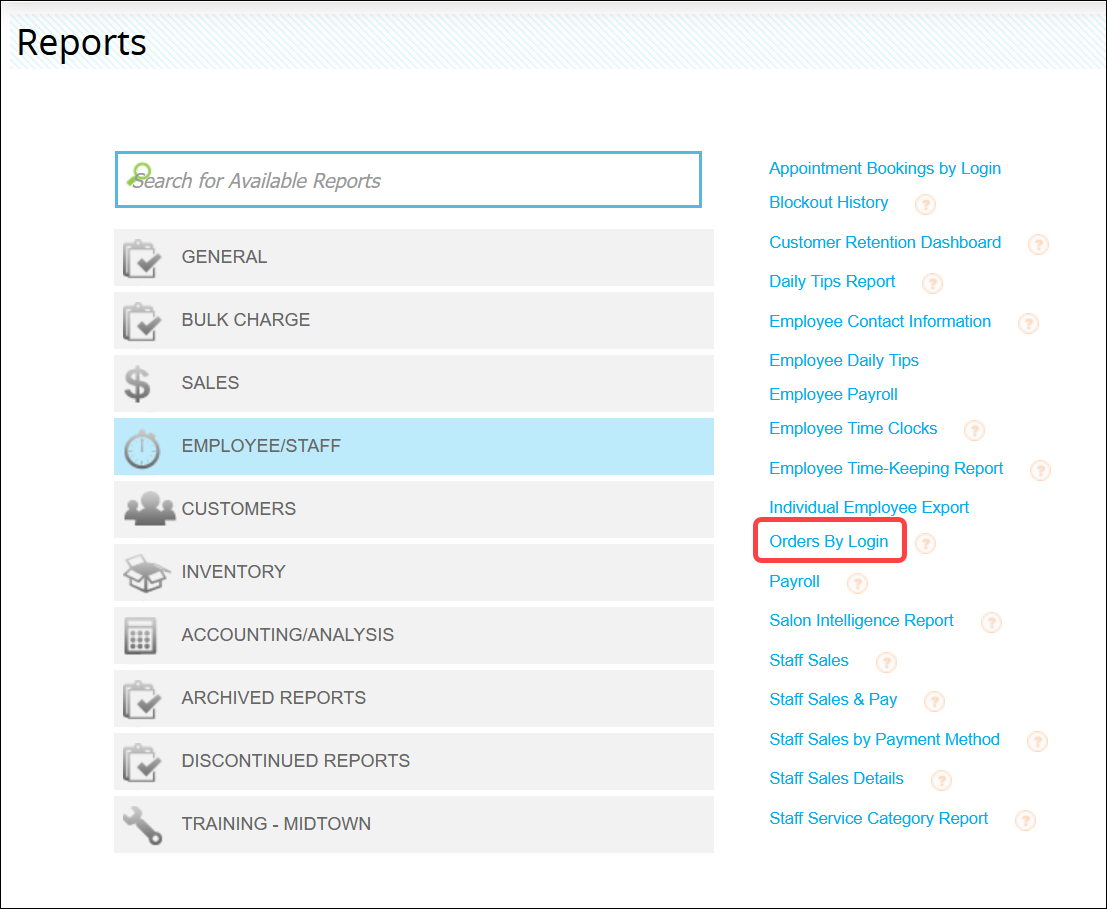Screen dimensions: 1107x909
Task: Open Staff Sales by Payment Method report
Action: pos(884,739)
